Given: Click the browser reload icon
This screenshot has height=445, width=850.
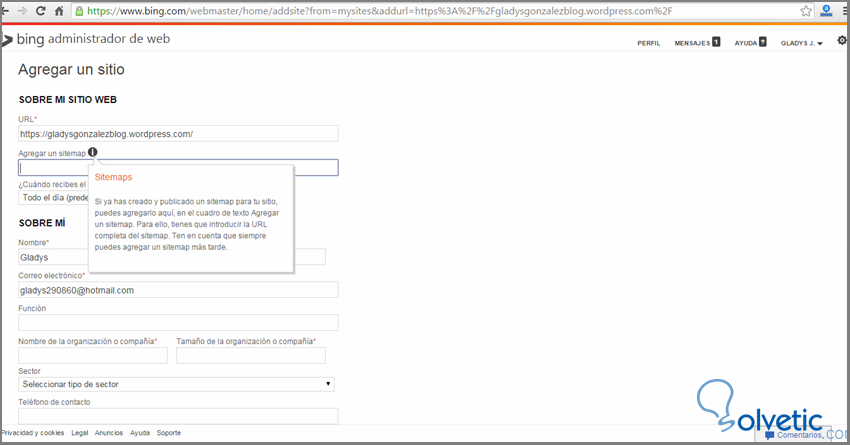Looking at the screenshot, I should (x=41, y=11).
